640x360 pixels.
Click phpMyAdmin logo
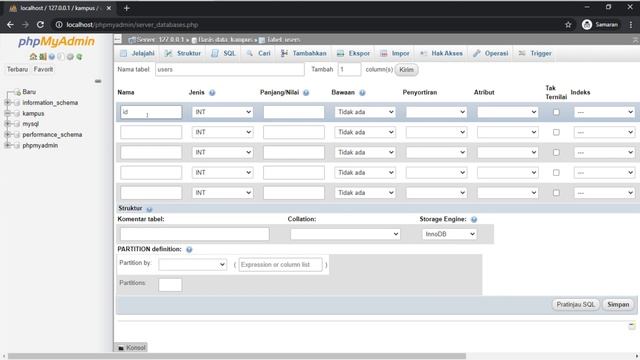click(56, 41)
